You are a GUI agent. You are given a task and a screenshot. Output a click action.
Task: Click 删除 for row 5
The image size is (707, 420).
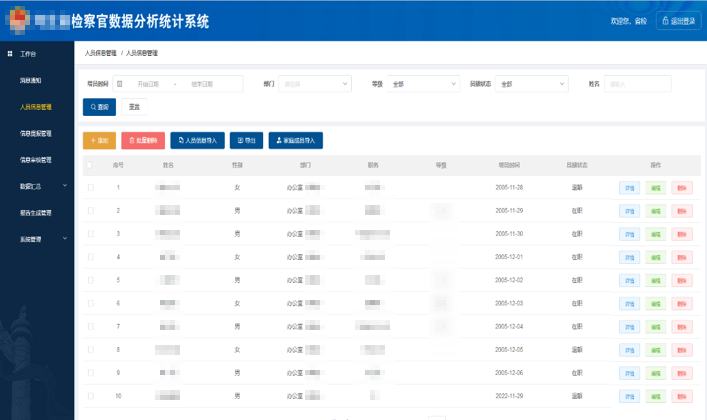[x=682, y=281]
